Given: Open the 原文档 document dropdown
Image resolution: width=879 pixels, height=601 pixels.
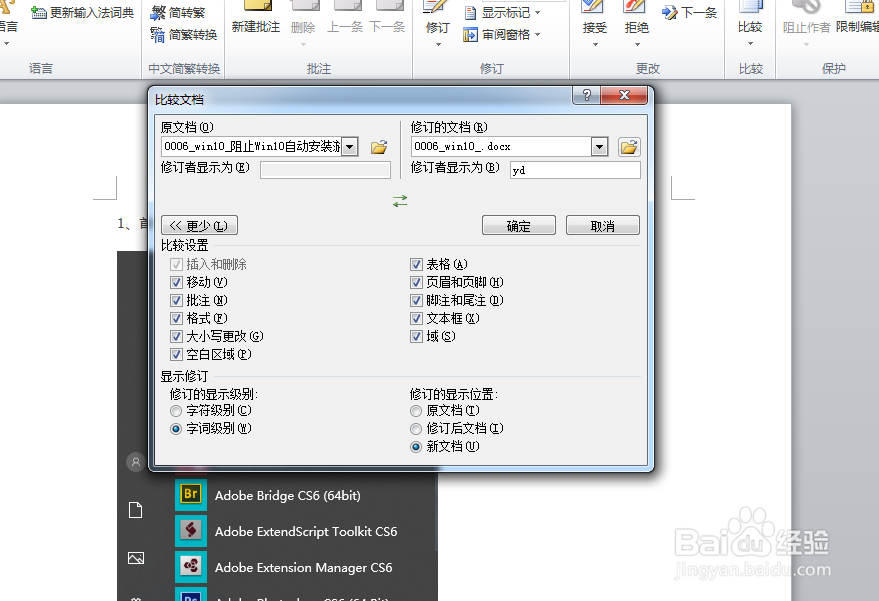Looking at the screenshot, I should 351,145.
